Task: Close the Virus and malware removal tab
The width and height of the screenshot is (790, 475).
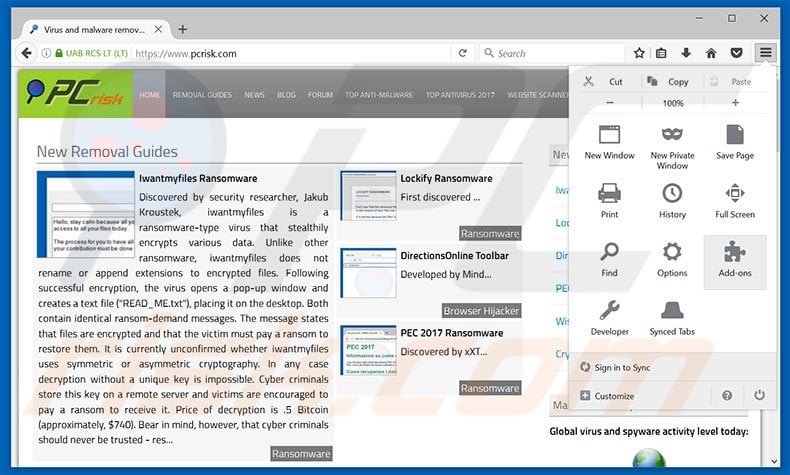Action: click(x=158, y=29)
